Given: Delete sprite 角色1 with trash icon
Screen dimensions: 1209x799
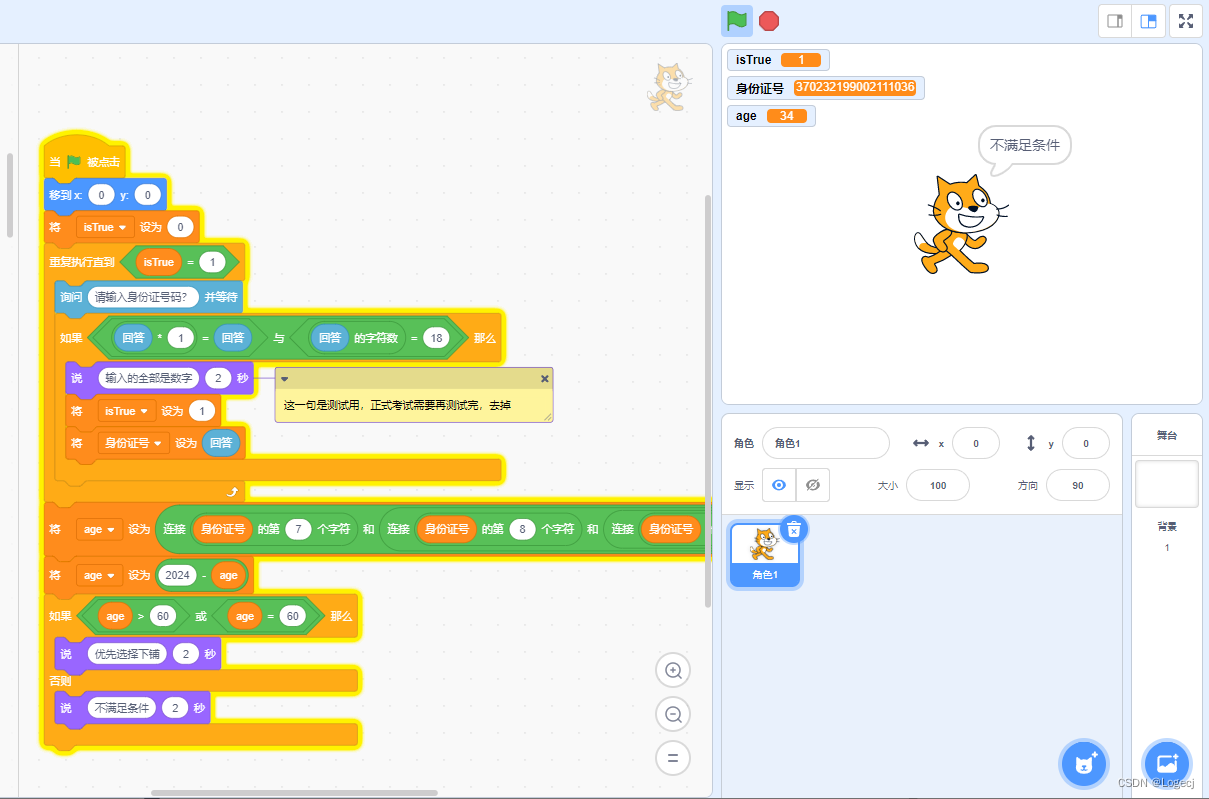Looking at the screenshot, I should tap(793, 529).
